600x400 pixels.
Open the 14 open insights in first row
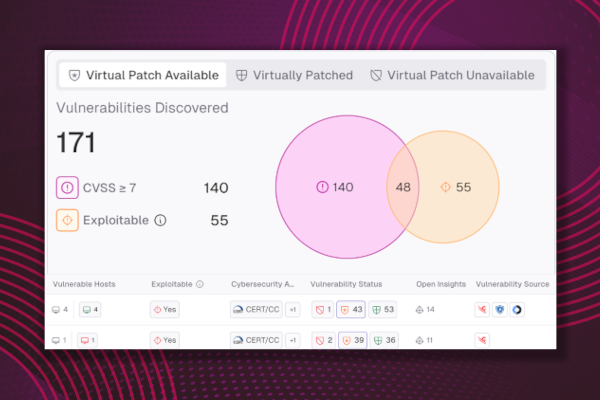[x=425, y=309]
